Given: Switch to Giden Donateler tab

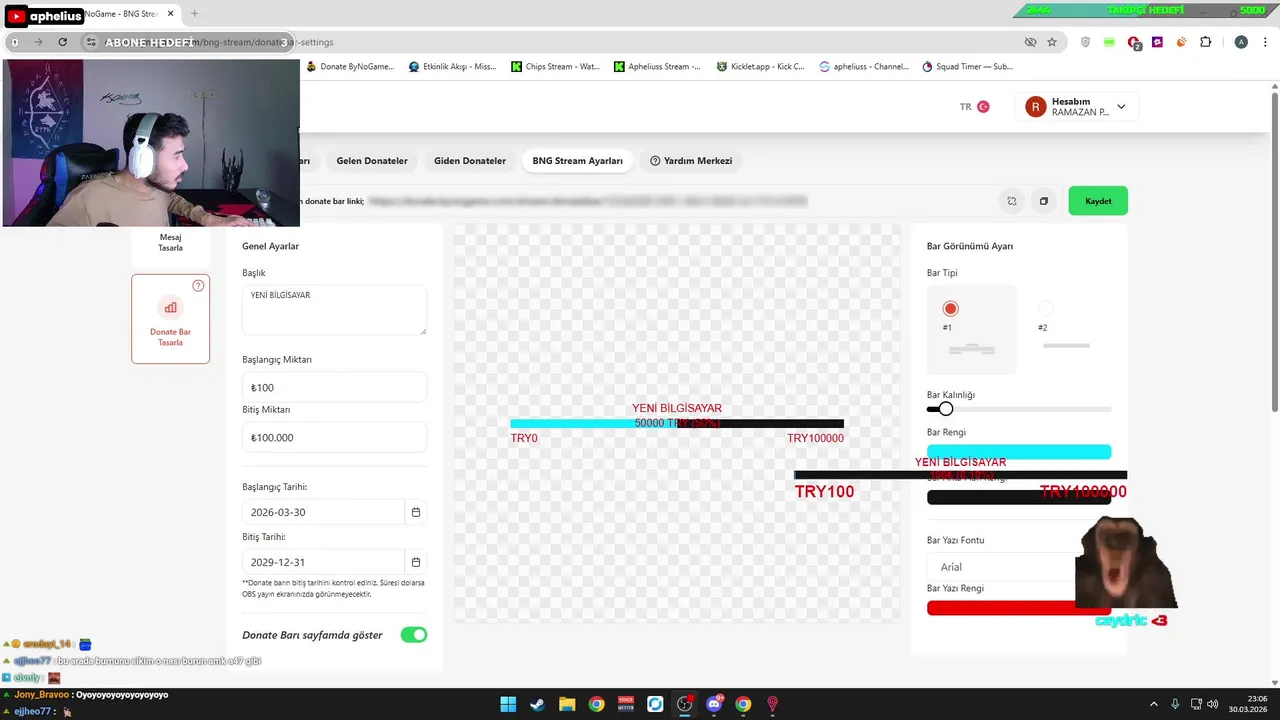Looking at the screenshot, I should point(470,161).
